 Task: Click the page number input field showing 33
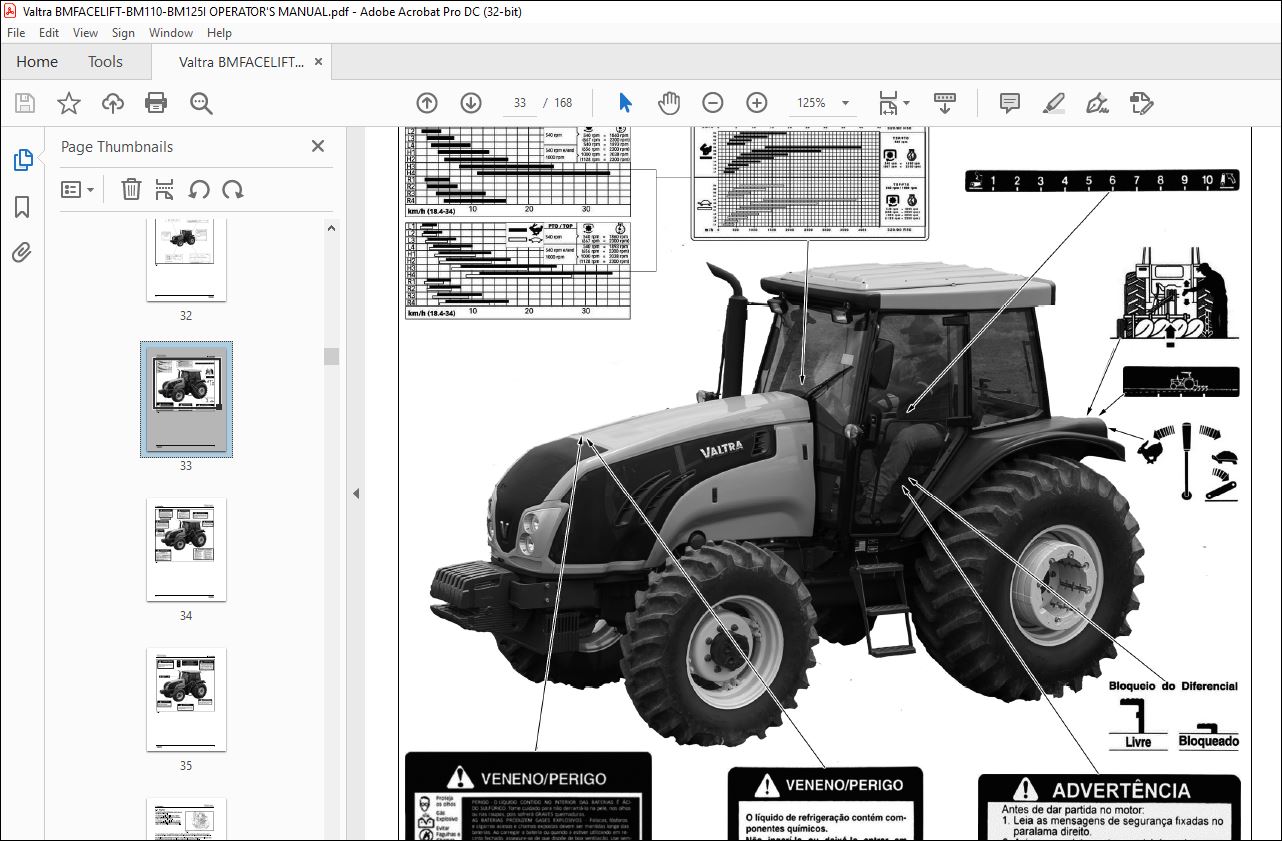click(x=520, y=103)
